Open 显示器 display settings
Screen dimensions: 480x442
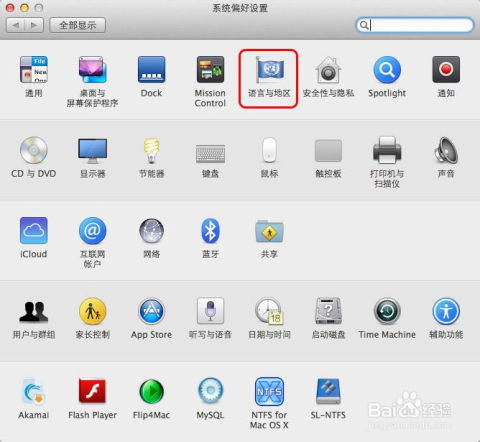(92, 157)
